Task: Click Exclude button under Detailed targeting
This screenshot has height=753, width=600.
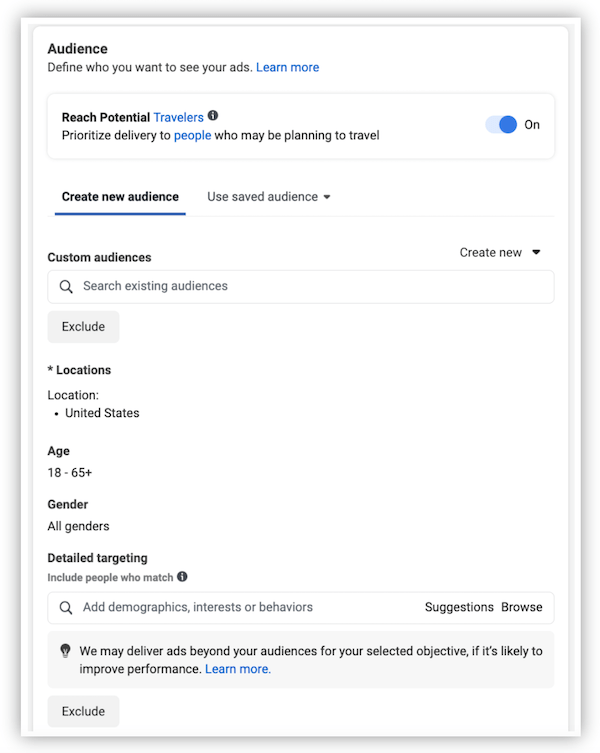Action: coord(83,712)
